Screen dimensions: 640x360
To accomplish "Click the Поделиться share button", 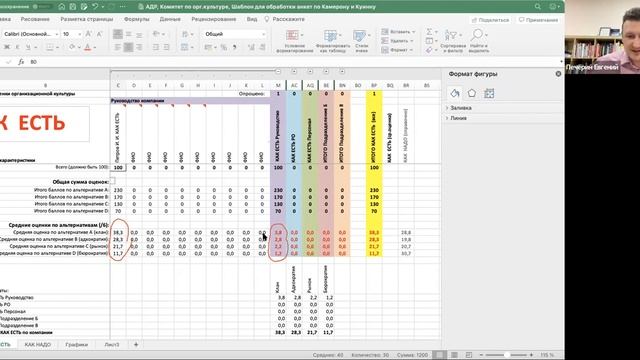I will click(491, 20).
